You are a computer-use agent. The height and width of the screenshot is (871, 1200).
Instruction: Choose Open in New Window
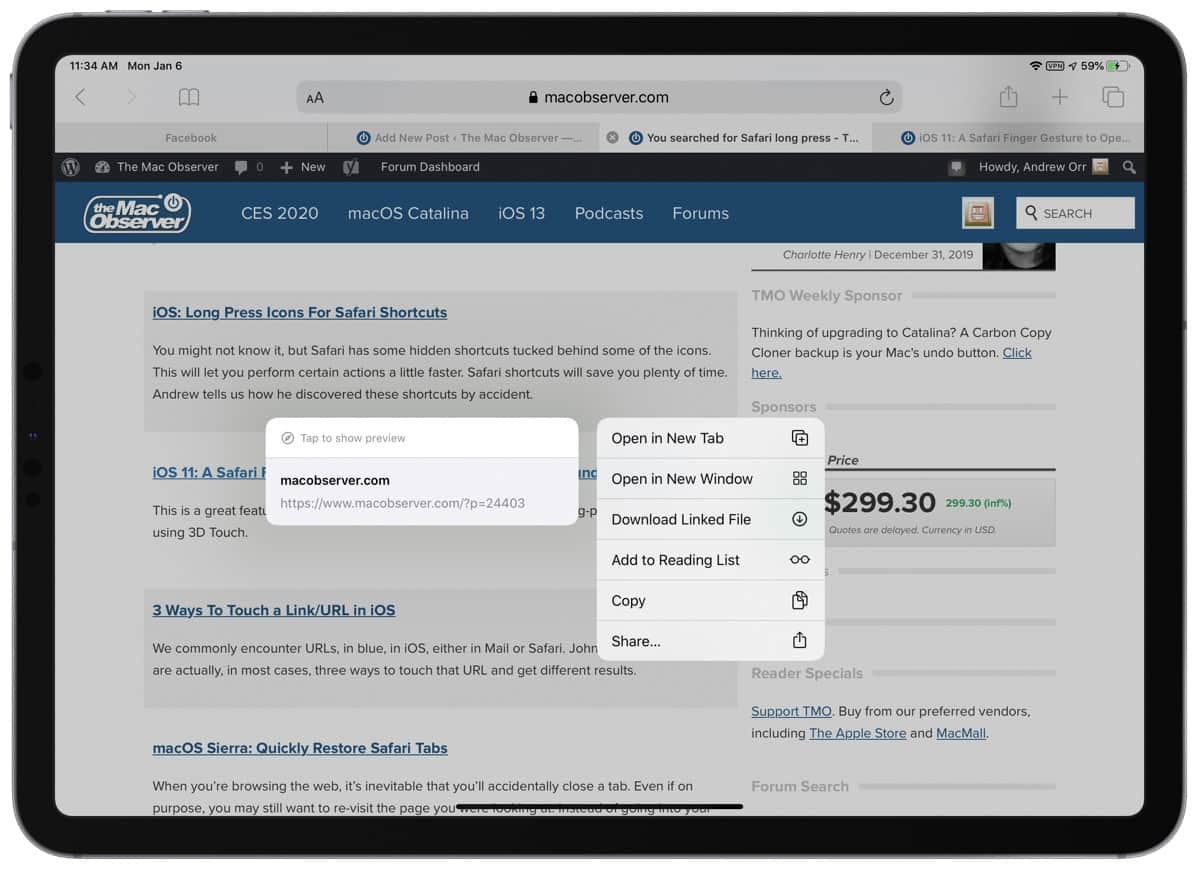[711, 479]
